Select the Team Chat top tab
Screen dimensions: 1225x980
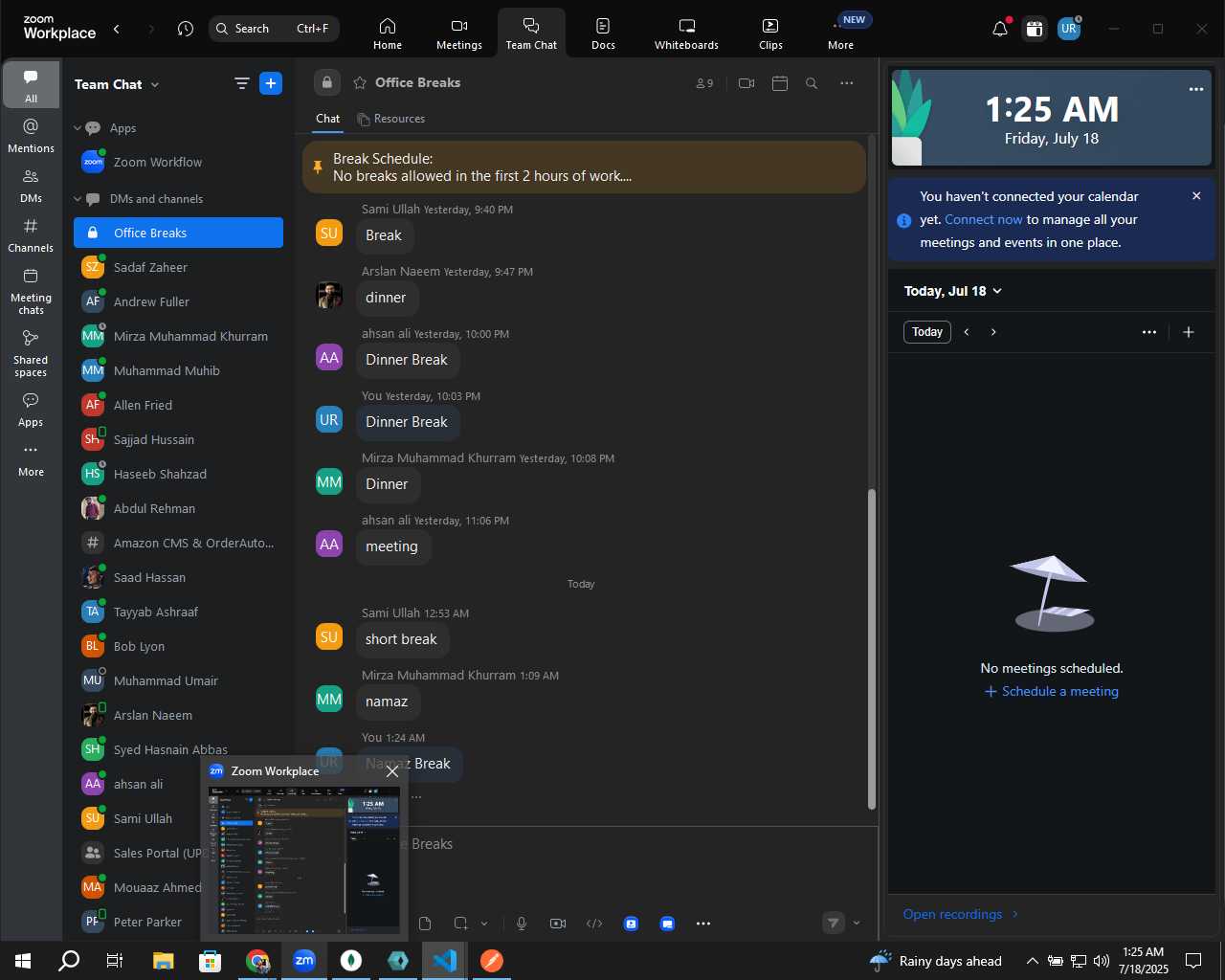(x=531, y=33)
